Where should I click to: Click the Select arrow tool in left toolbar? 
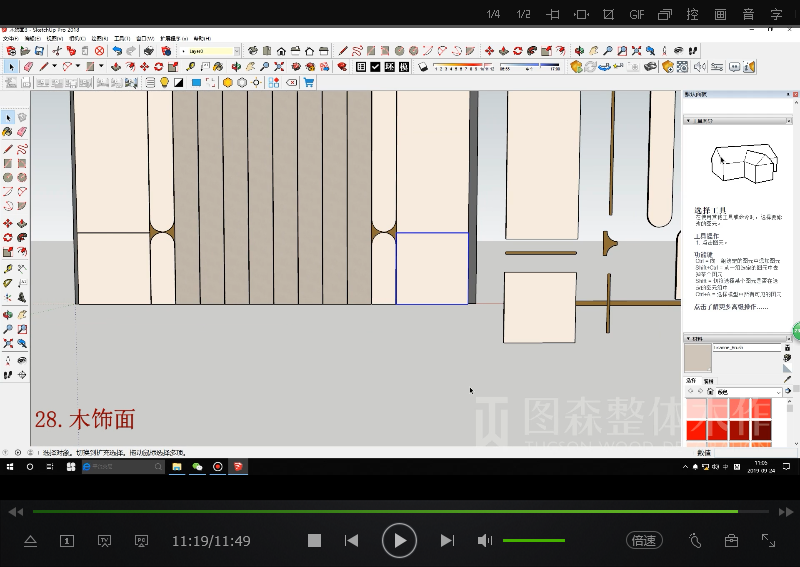8,116
